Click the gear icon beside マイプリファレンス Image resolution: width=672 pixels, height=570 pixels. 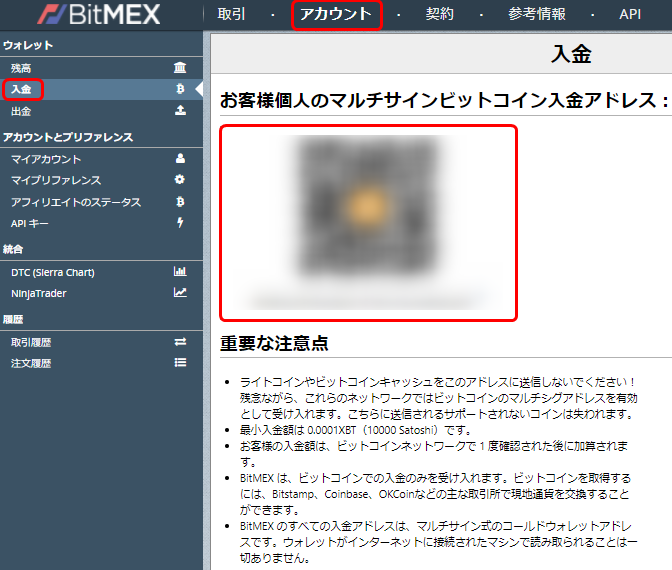180,179
